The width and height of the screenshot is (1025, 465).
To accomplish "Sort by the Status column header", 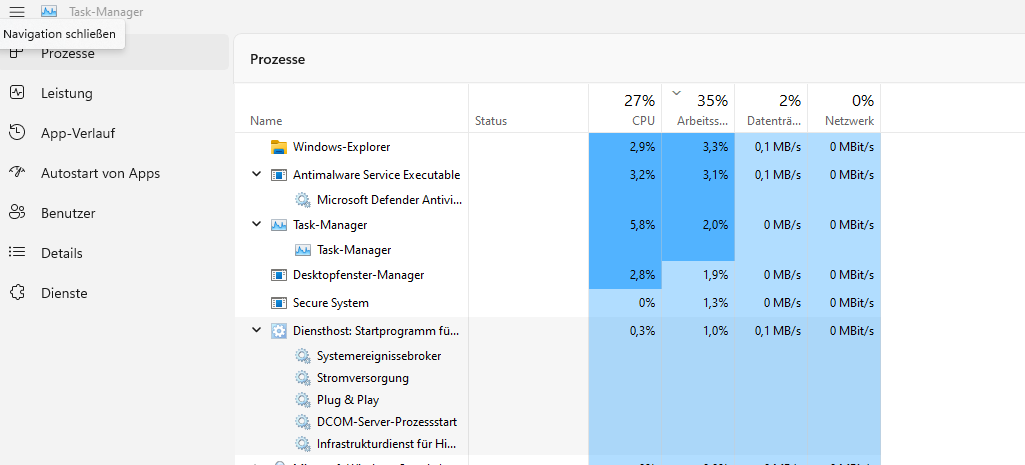I will tap(528, 109).
